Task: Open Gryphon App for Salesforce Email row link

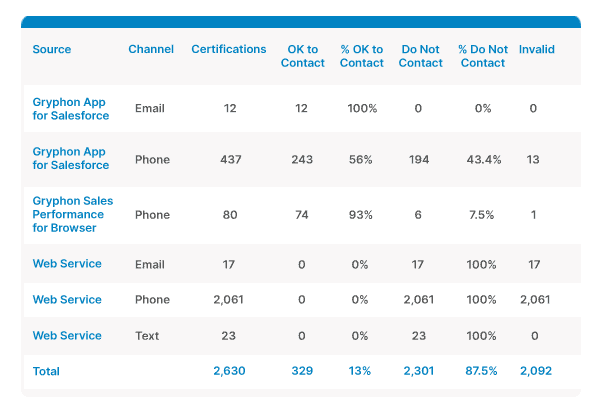Action: click(71, 109)
